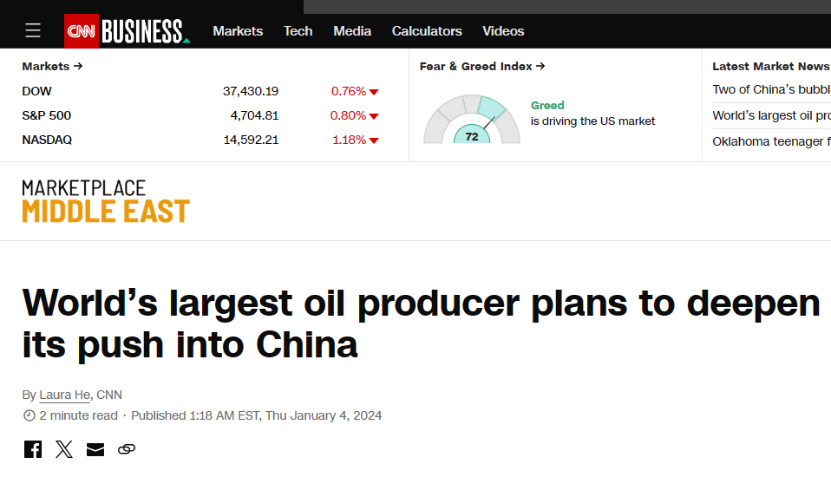The width and height of the screenshot is (831, 477).
Task: Open the Videos nav item
Action: point(503,31)
